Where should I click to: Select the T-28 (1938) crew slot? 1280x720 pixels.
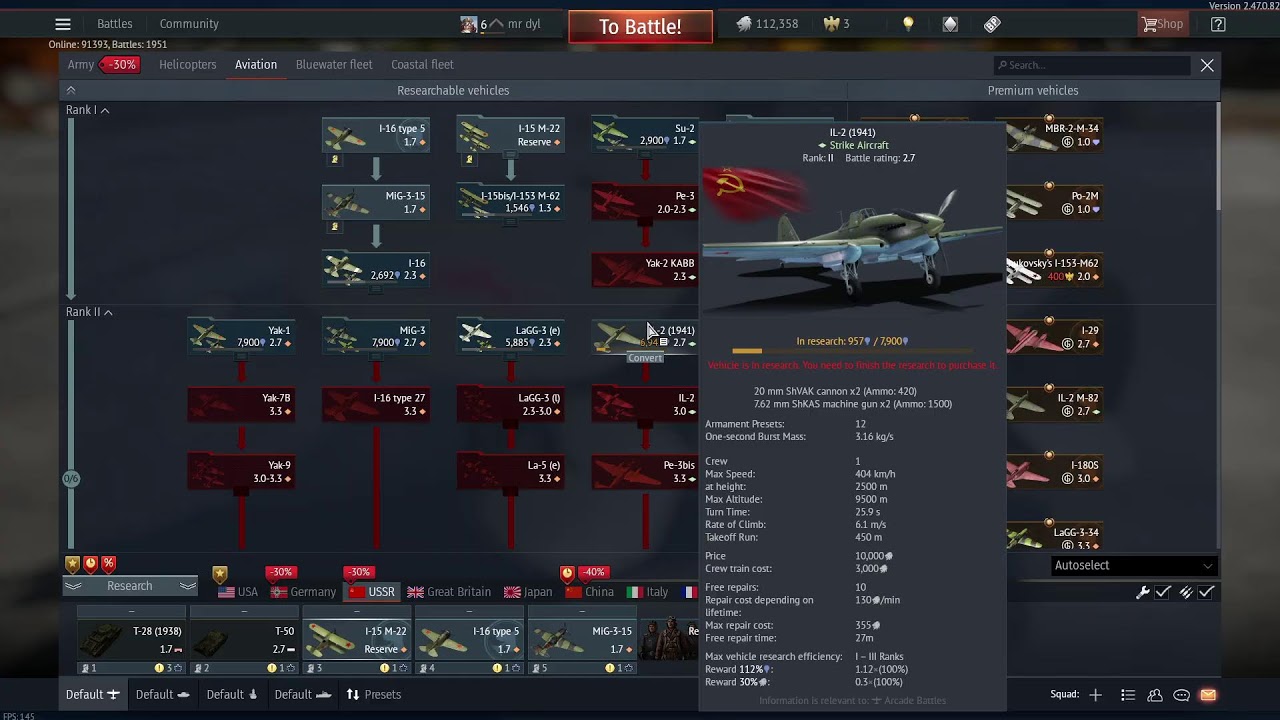point(131,640)
